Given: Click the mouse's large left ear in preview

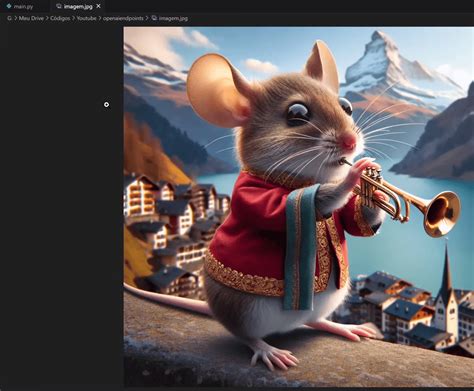Looking at the screenshot, I should click(x=217, y=90).
